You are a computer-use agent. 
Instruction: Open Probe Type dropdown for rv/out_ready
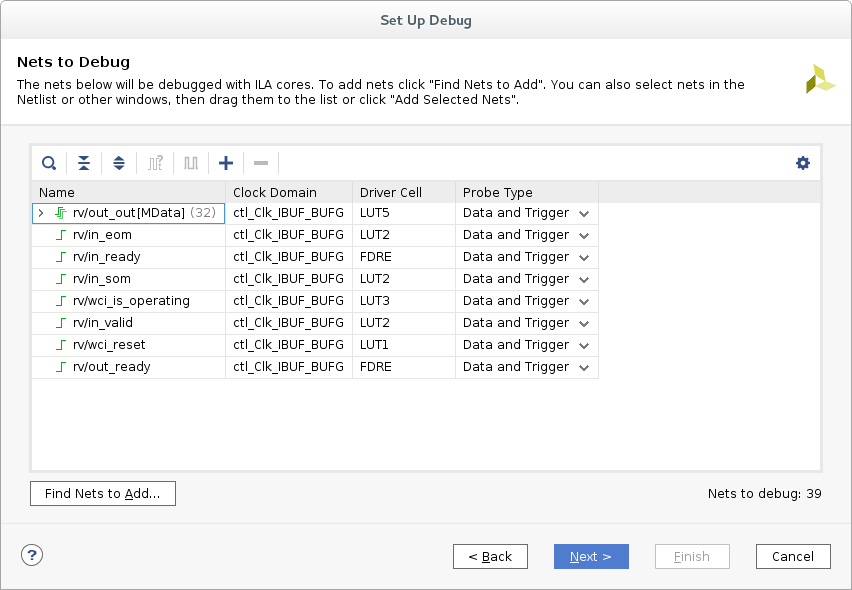[x=584, y=368]
